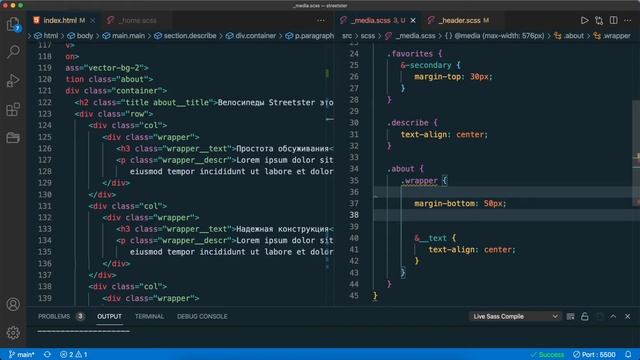Open more actions for left editor group
Viewport: 640px width, 360px height.
click(321, 20)
